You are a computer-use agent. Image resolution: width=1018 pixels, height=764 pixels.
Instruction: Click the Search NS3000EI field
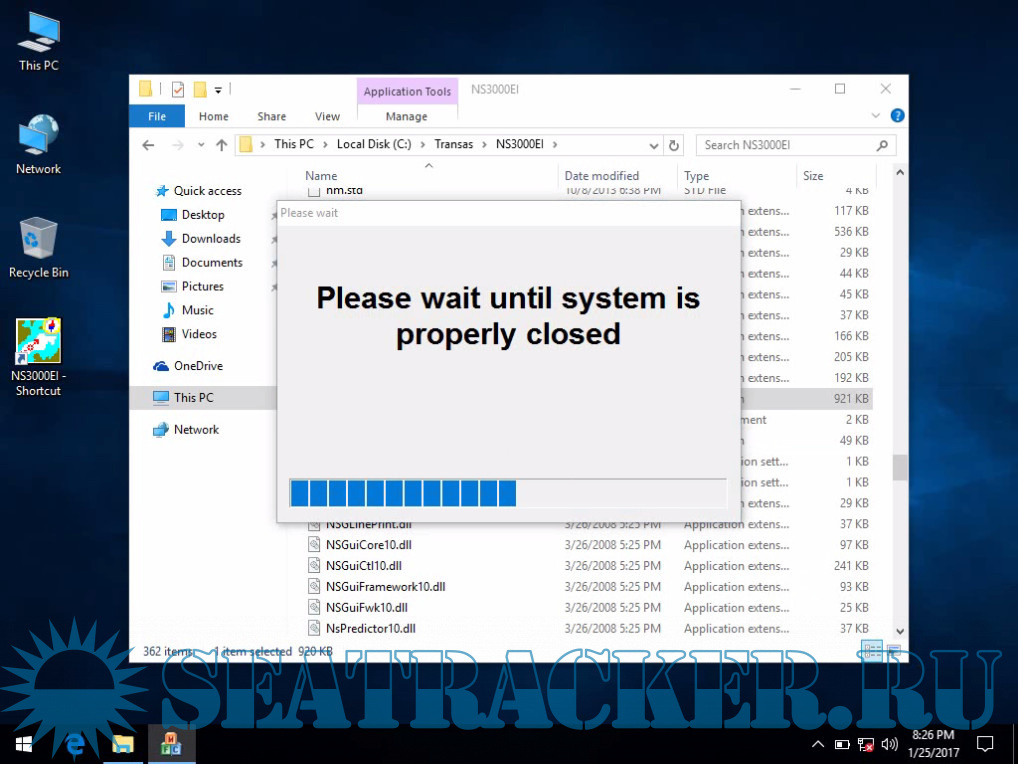[785, 145]
